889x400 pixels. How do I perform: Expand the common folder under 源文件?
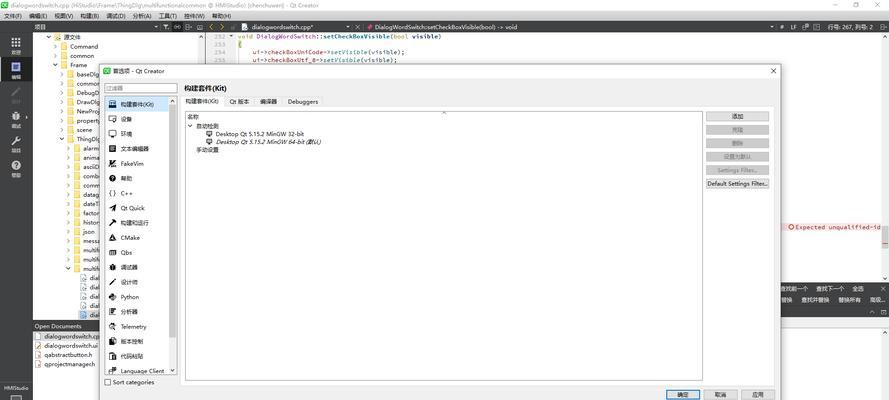tap(56, 56)
